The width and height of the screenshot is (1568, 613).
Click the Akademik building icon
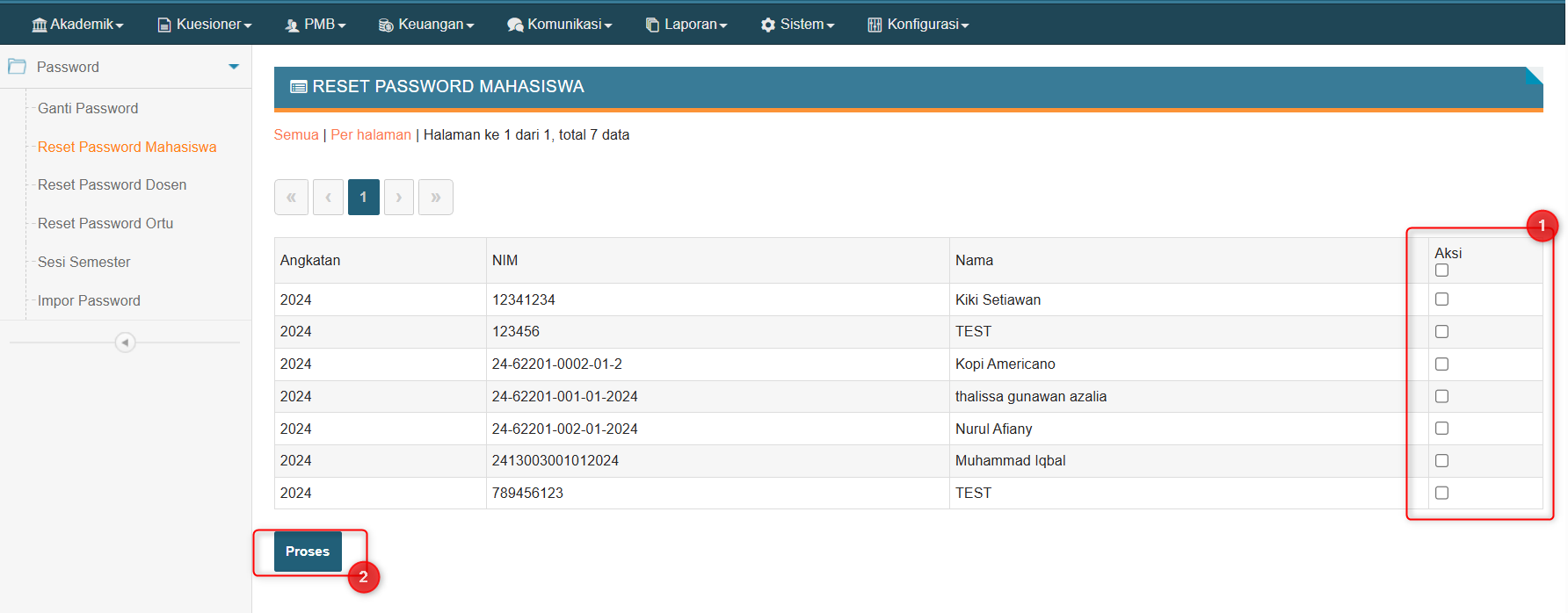click(x=39, y=25)
